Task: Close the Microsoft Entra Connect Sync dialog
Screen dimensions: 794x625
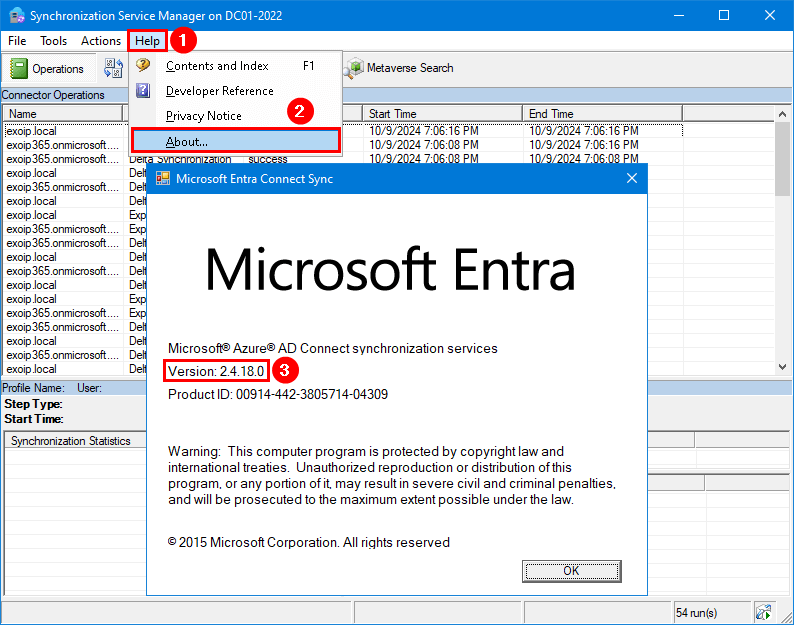Action: click(631, 178)
